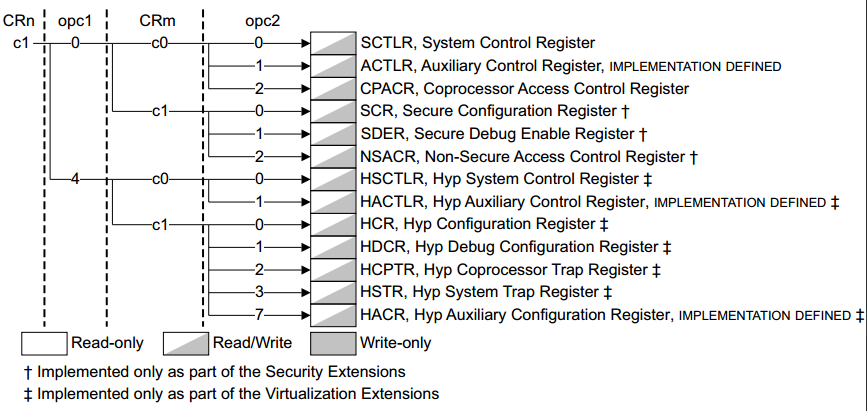
Task: Click the HACR register access box
Action: (333, 315)
